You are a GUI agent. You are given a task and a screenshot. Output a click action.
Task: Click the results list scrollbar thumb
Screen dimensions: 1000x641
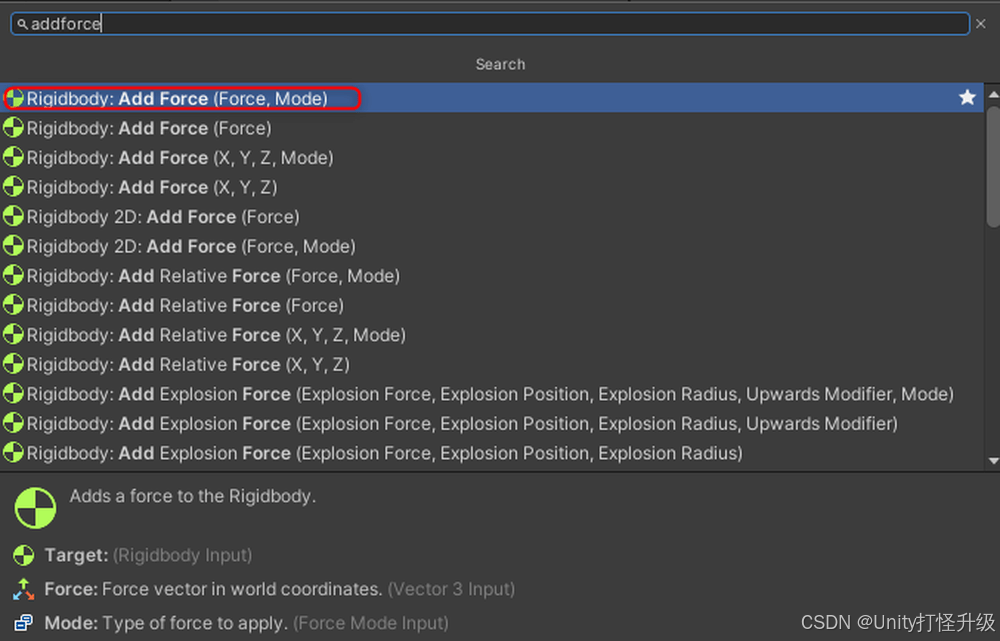pos(993,166)
